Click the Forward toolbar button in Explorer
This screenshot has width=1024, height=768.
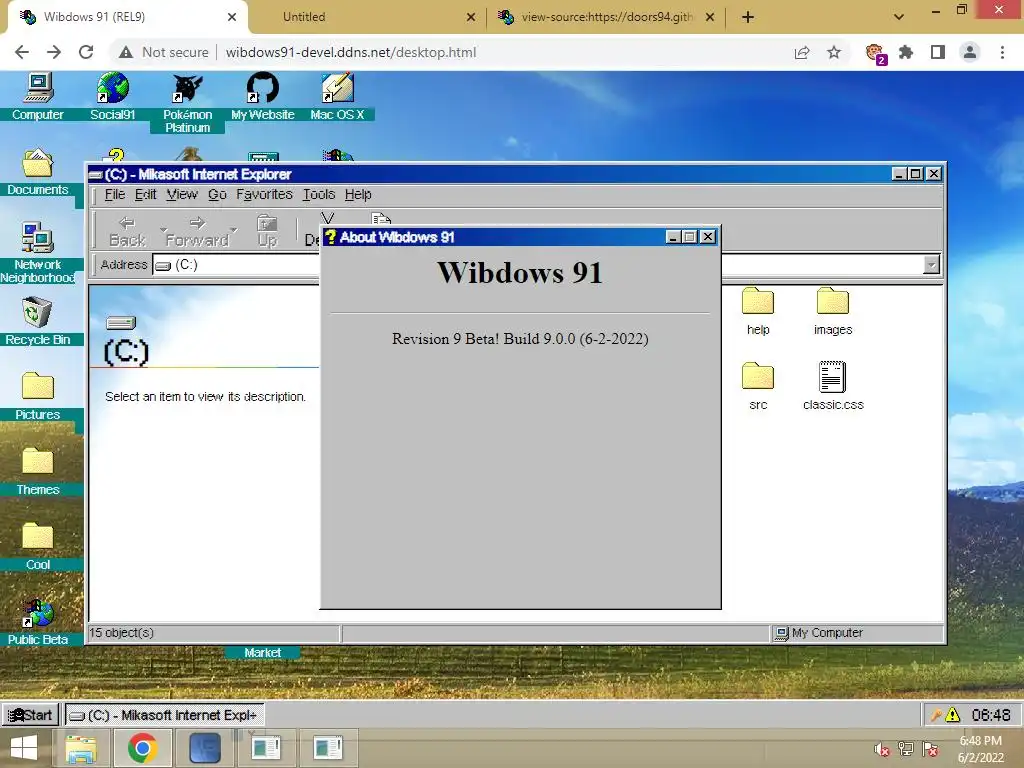[x=197, y=232]
